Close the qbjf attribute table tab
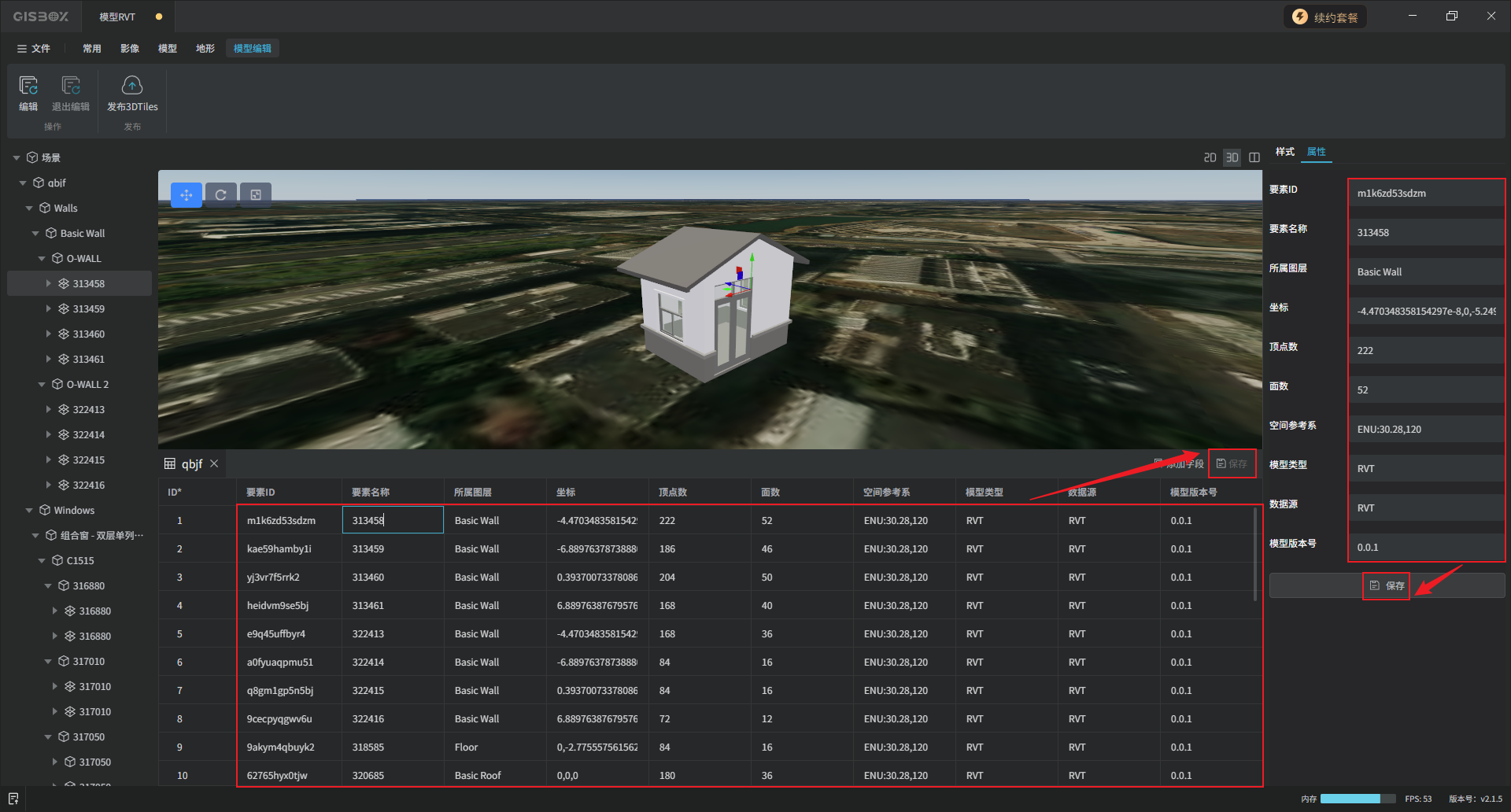 click(x=214, y=464)
